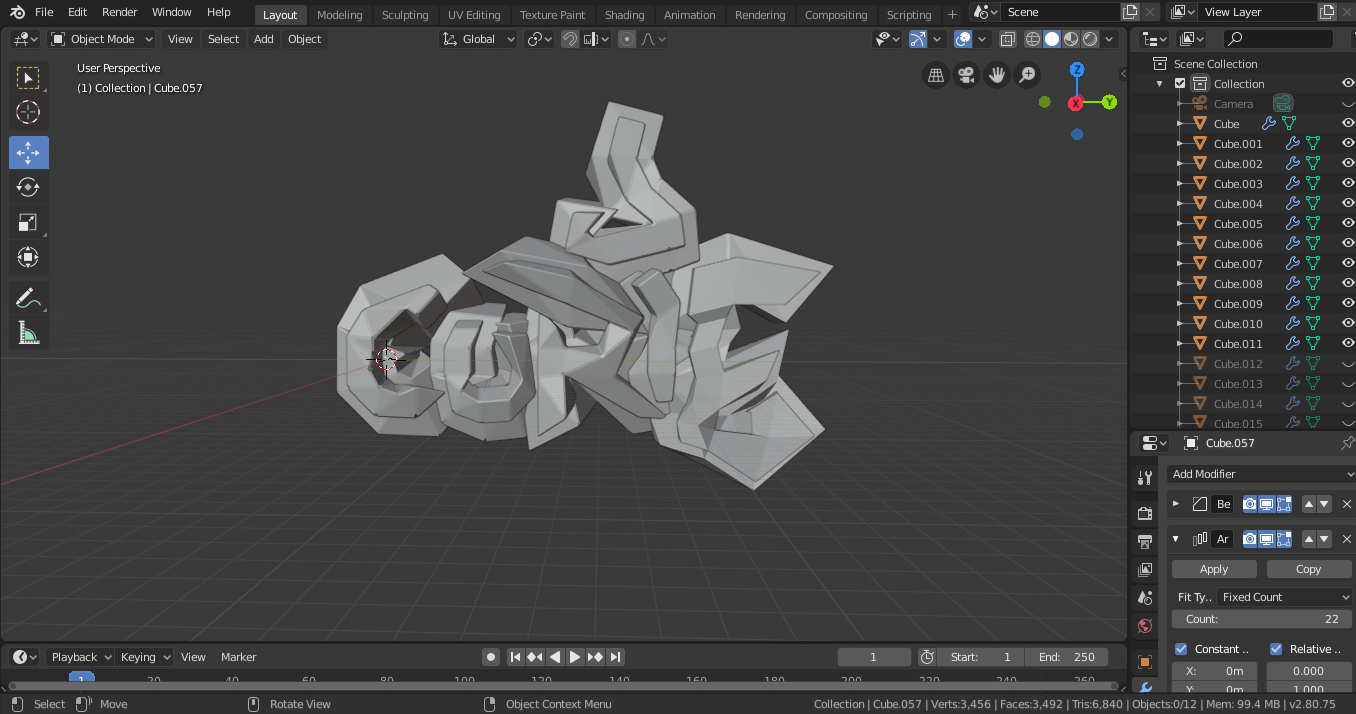Expand the Fit Type Fixed Count dropdown
Image resolution: width=1356 pixels, height=714 pixels.
pos(1284,597)
